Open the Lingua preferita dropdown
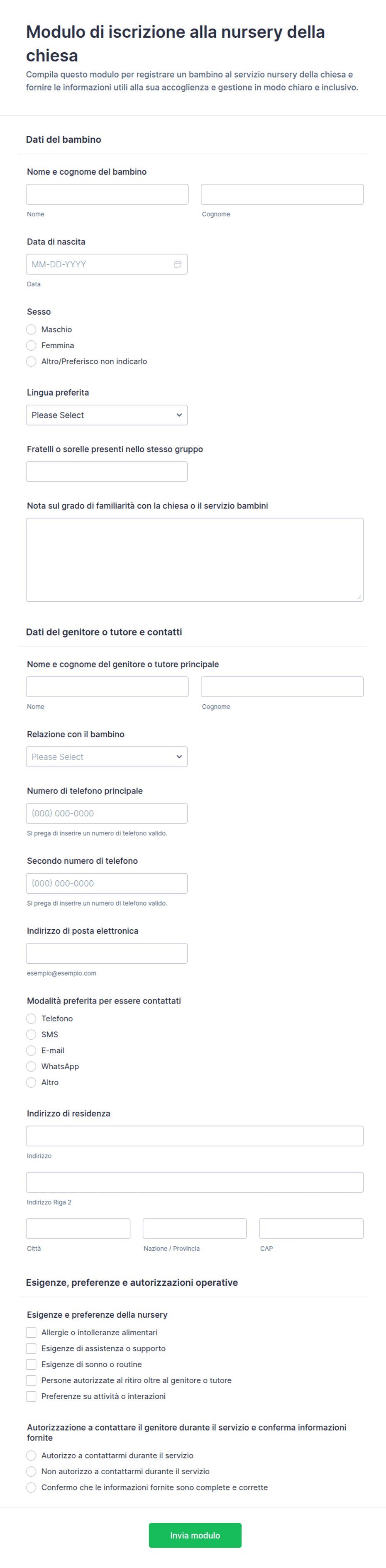The height and width of the screenshot is (1568, 386). point(107,415)
